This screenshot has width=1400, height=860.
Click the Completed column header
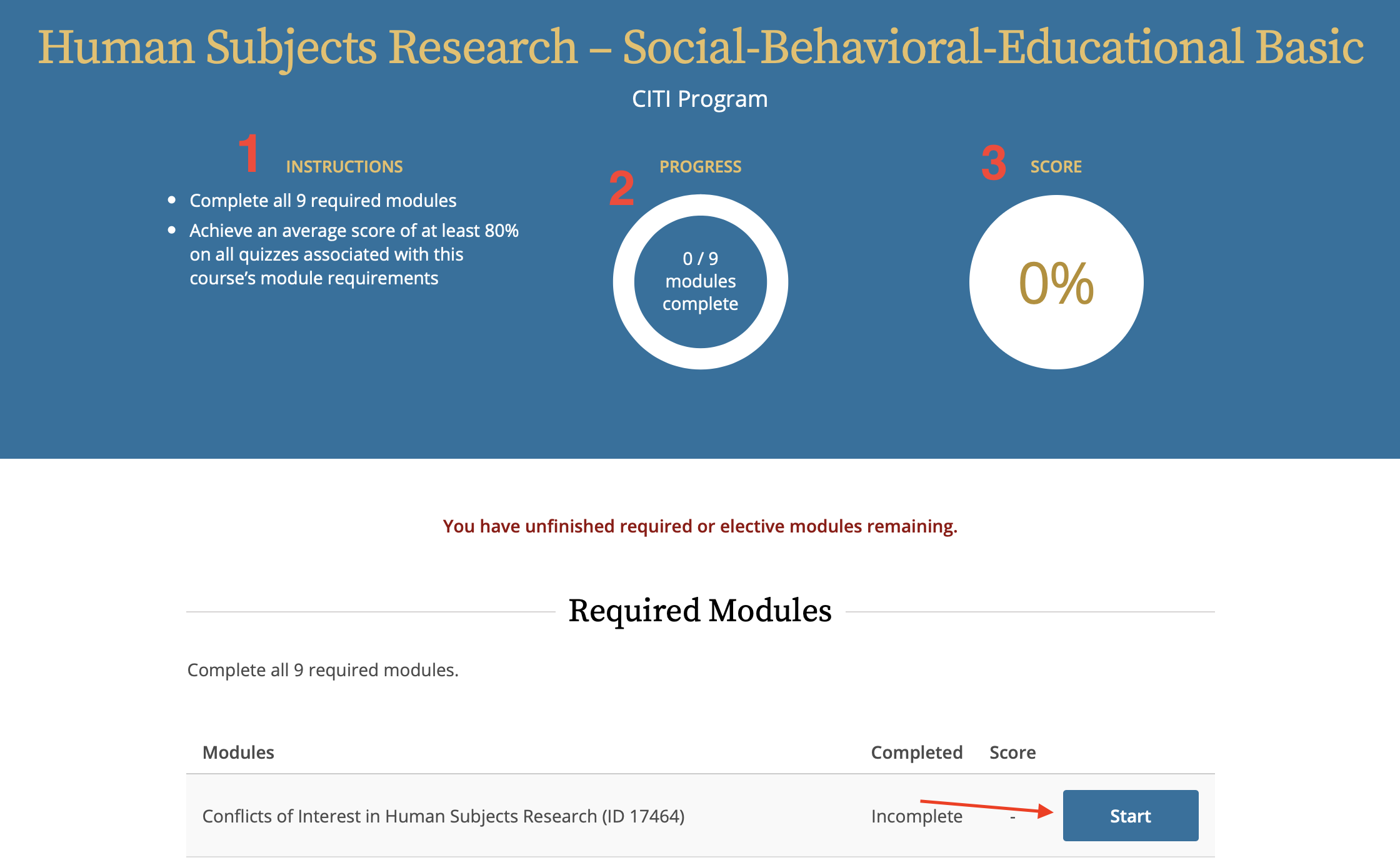(x=916, y=752)
